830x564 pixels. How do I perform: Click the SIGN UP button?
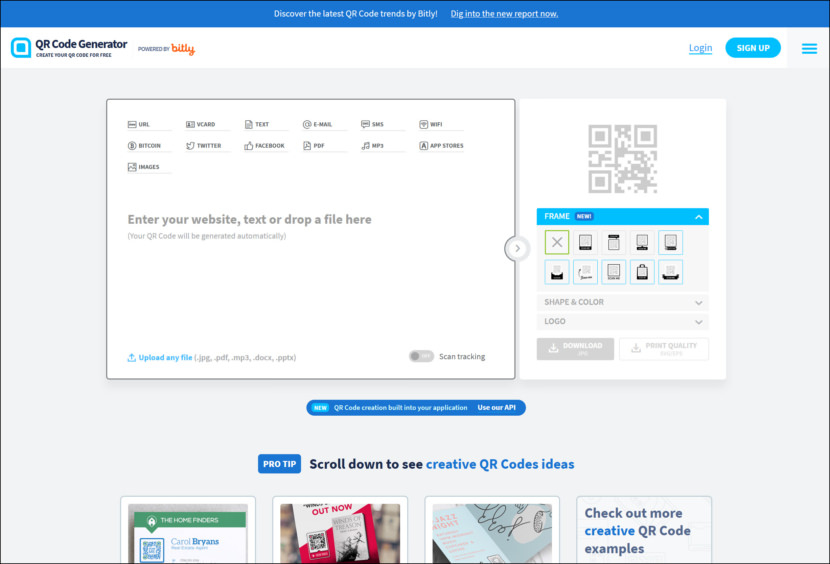coord(753,48)
